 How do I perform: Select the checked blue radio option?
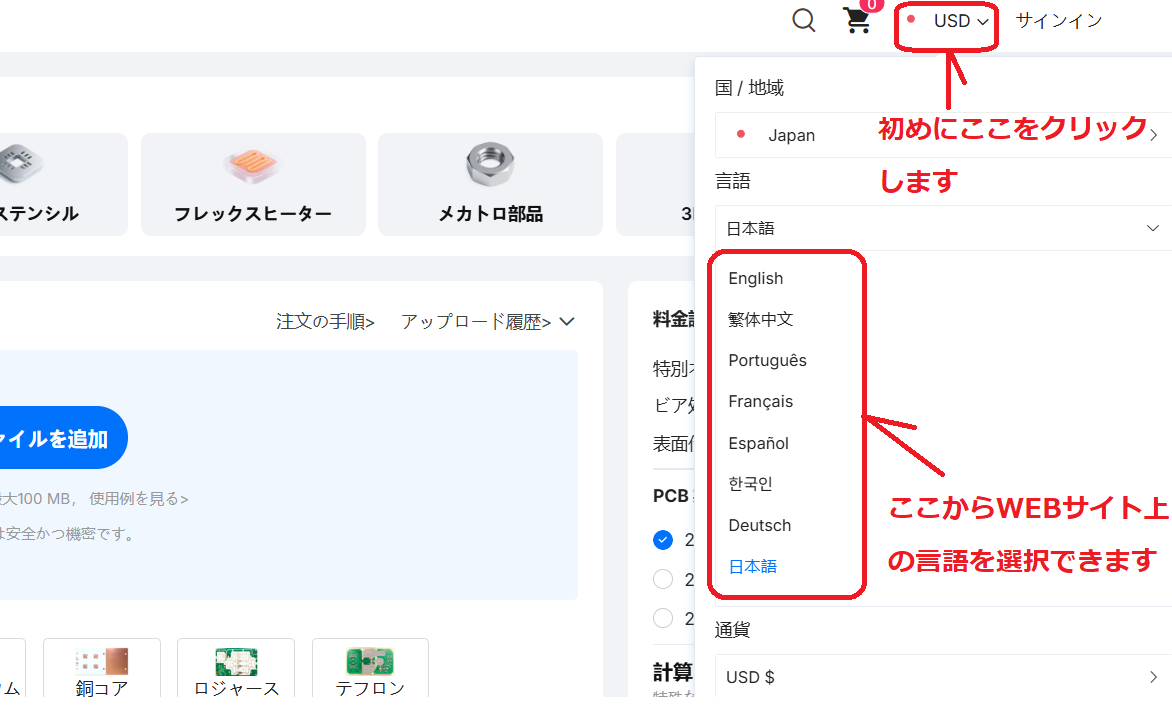tap(662, 540)
